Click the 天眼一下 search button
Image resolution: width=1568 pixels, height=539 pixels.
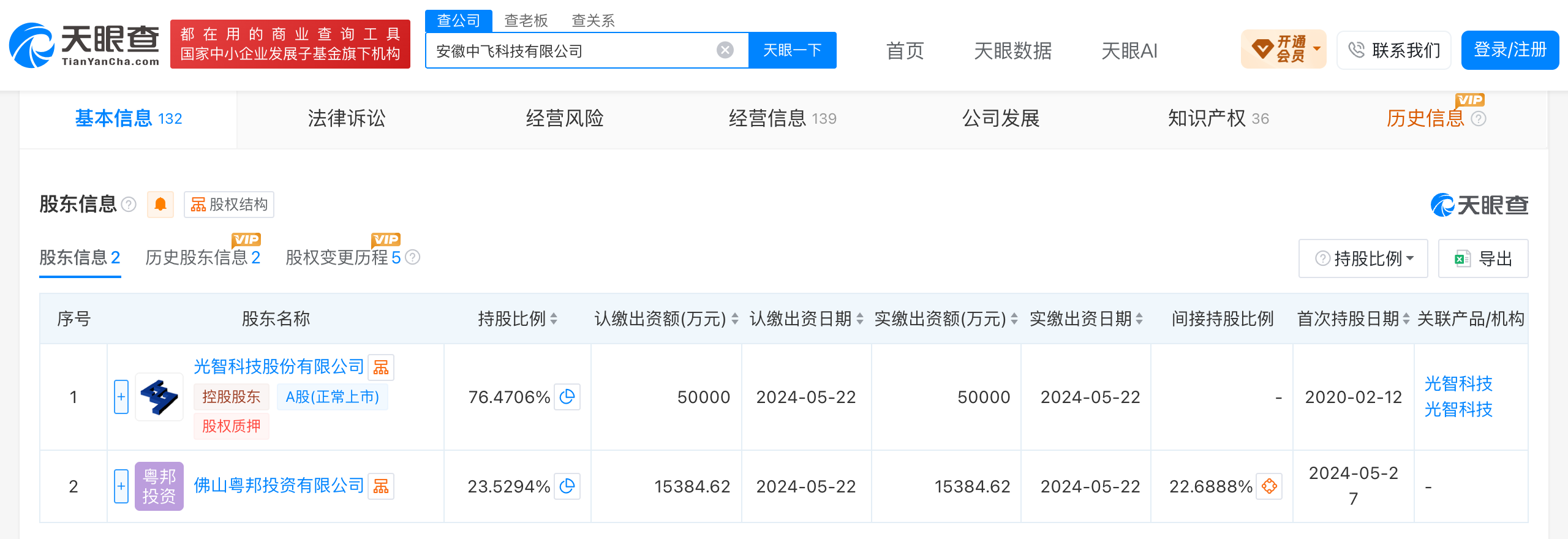792,50
